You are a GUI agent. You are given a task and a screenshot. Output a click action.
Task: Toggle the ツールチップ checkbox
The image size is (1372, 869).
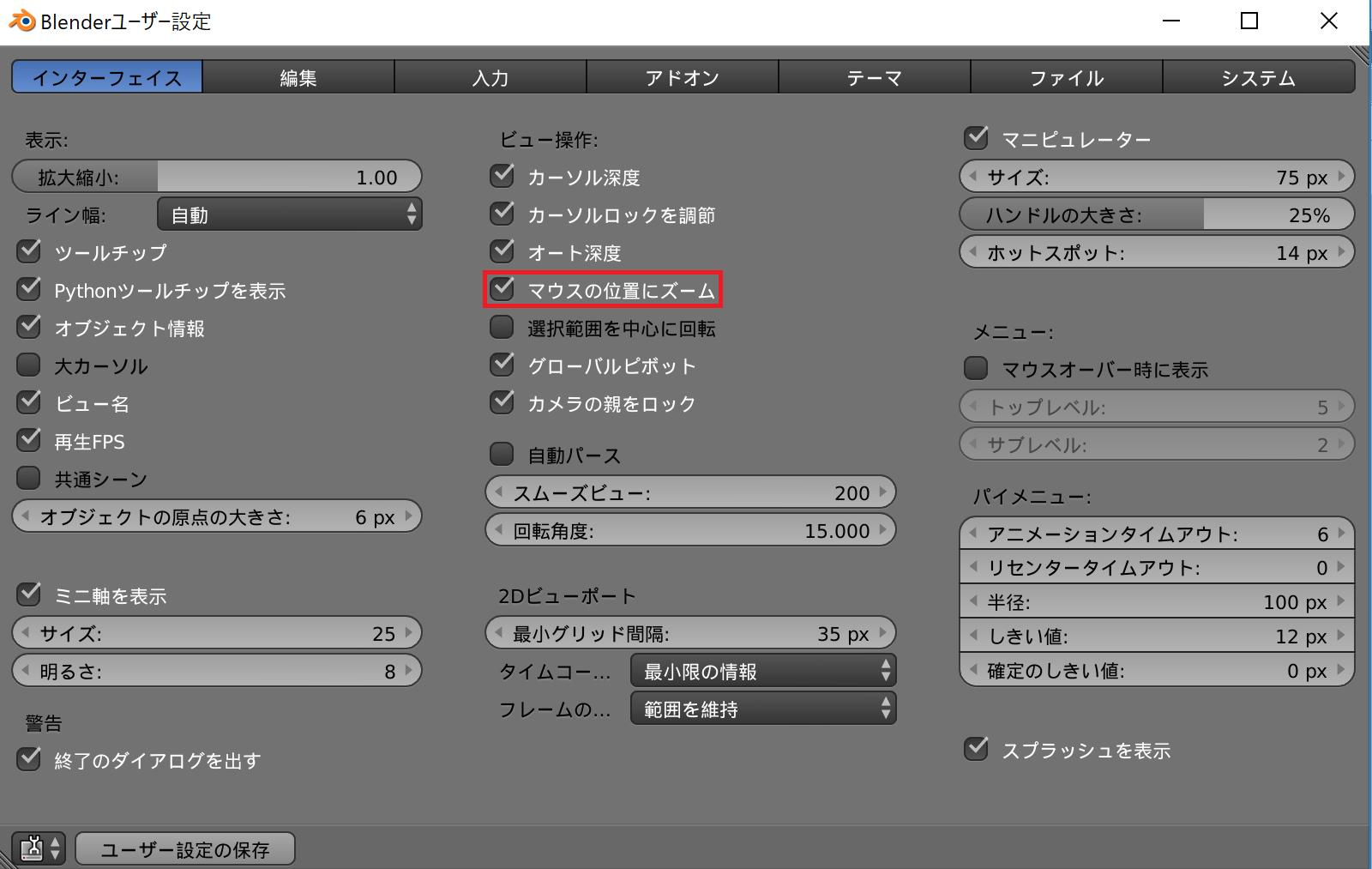[x=30, y=251]
